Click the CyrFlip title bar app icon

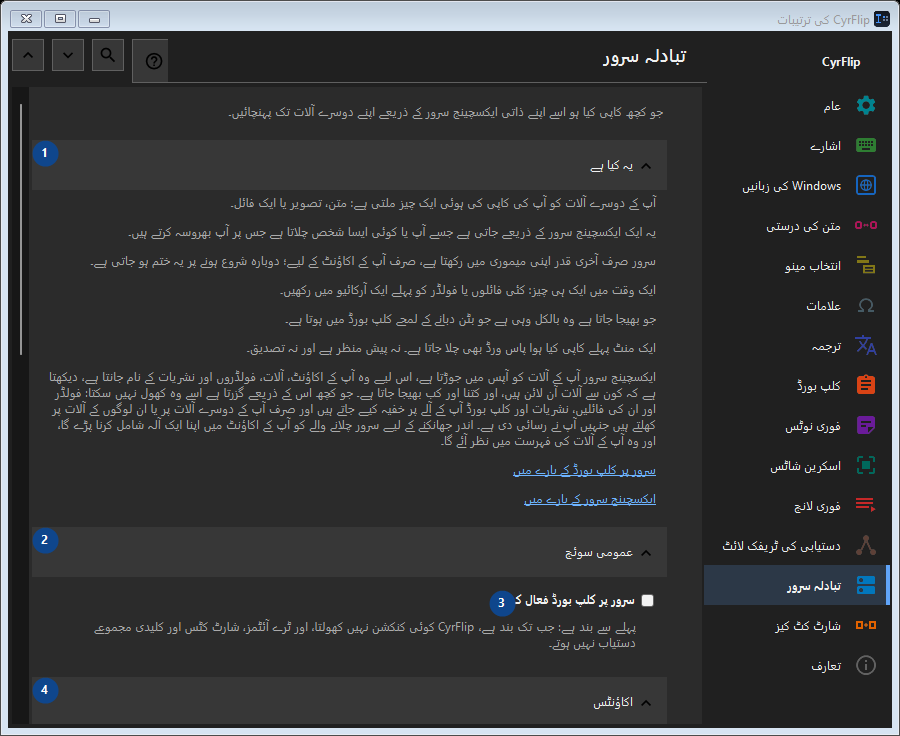882,20
